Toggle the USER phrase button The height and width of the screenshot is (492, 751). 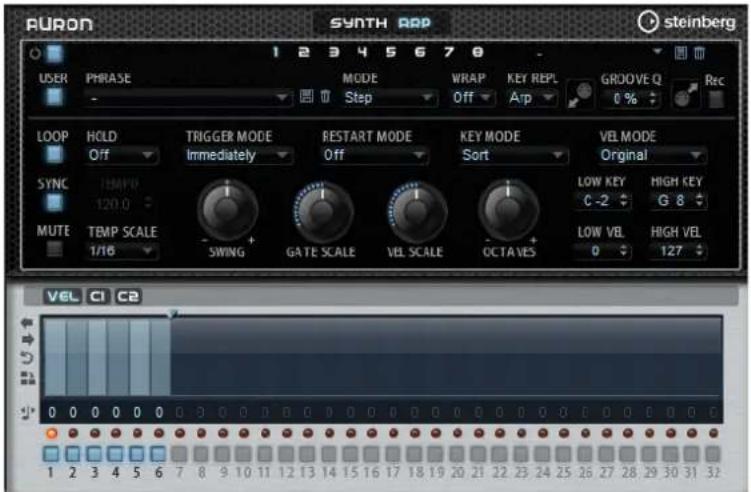54,97
